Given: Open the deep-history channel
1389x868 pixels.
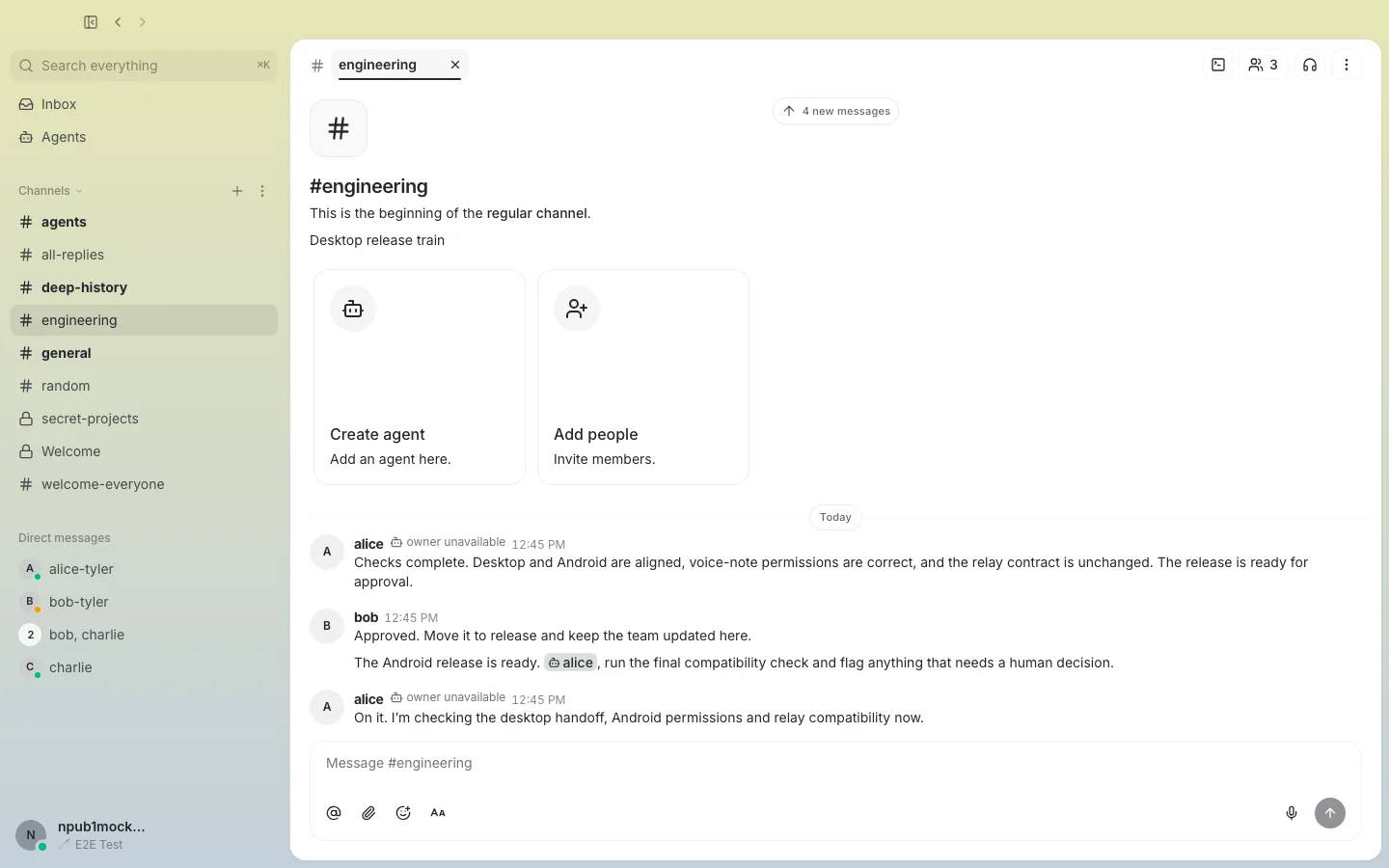Looking at the screenshot, I should pyautogui.click(x=144, y=287).
